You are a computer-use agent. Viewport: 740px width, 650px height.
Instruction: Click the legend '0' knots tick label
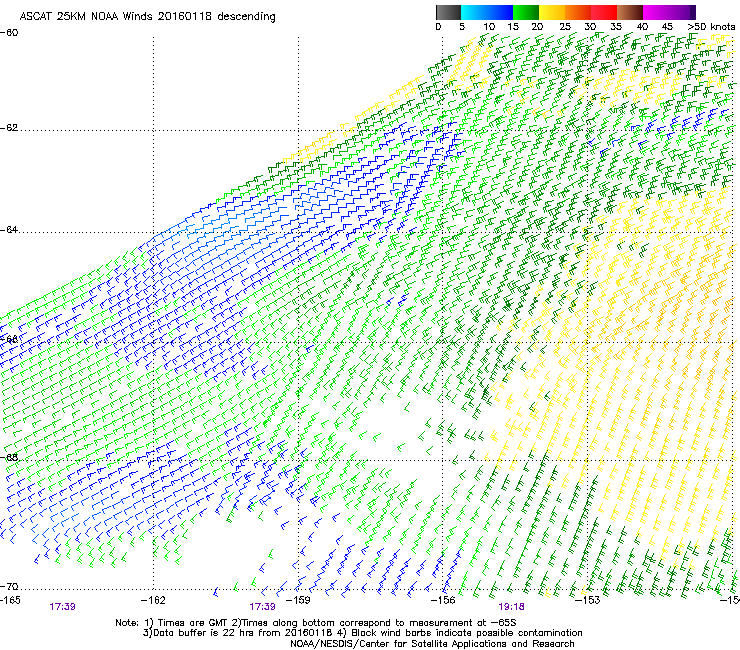pyautogui.click(x=438, y=27)
